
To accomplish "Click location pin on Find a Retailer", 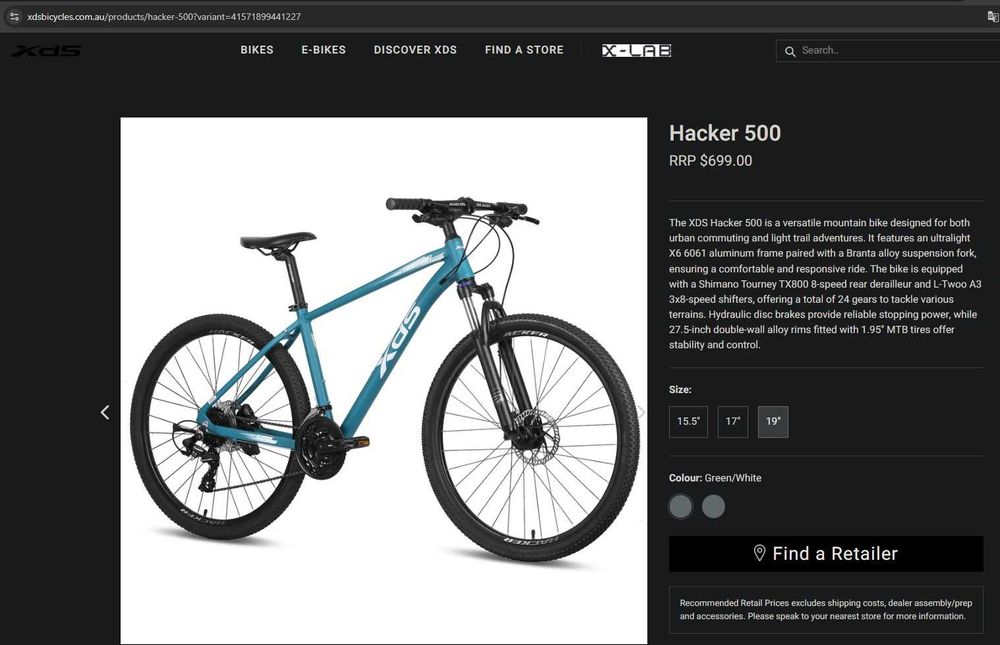I will (x=759, y=553).
